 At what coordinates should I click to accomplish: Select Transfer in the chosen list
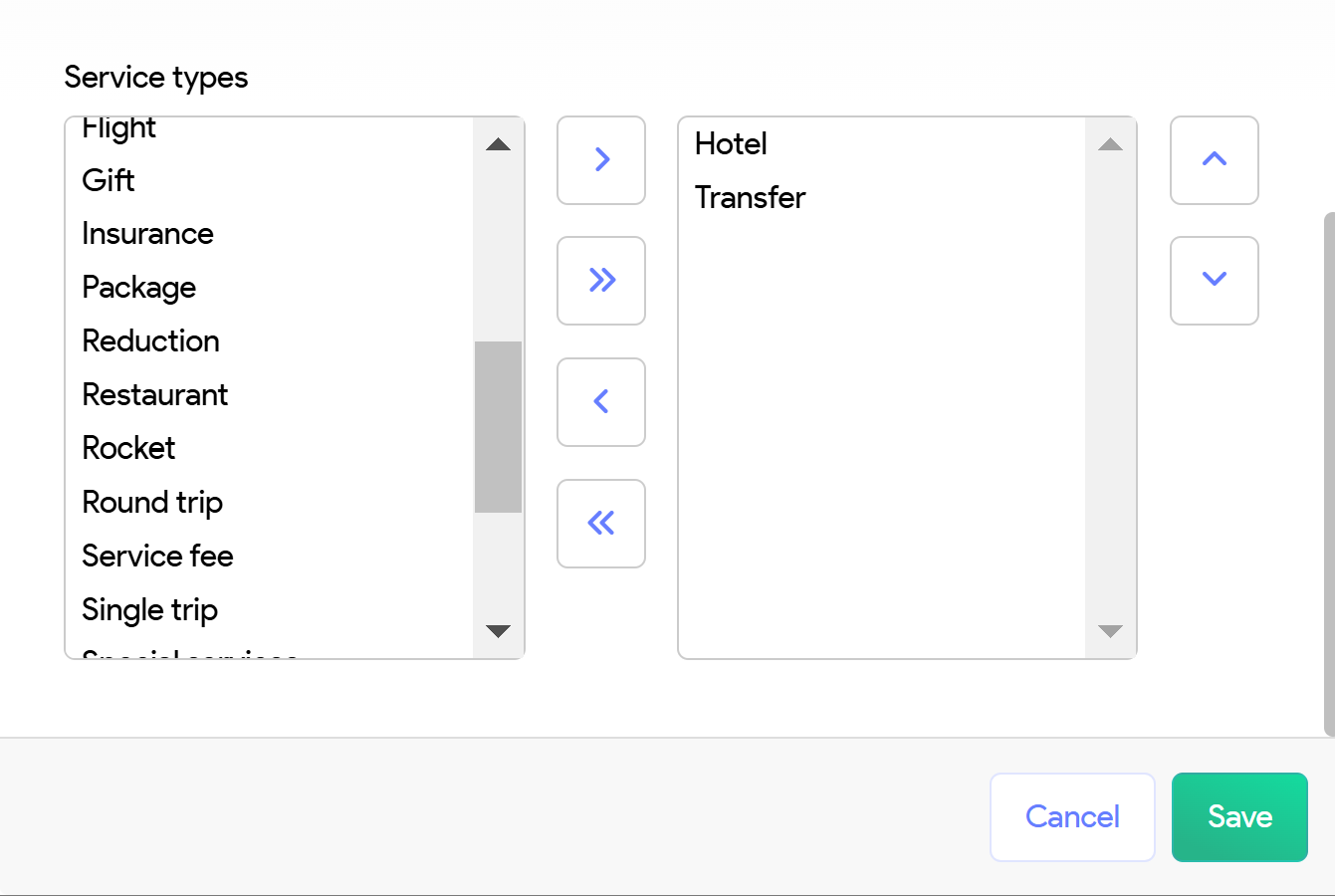[x=751, y=198]
